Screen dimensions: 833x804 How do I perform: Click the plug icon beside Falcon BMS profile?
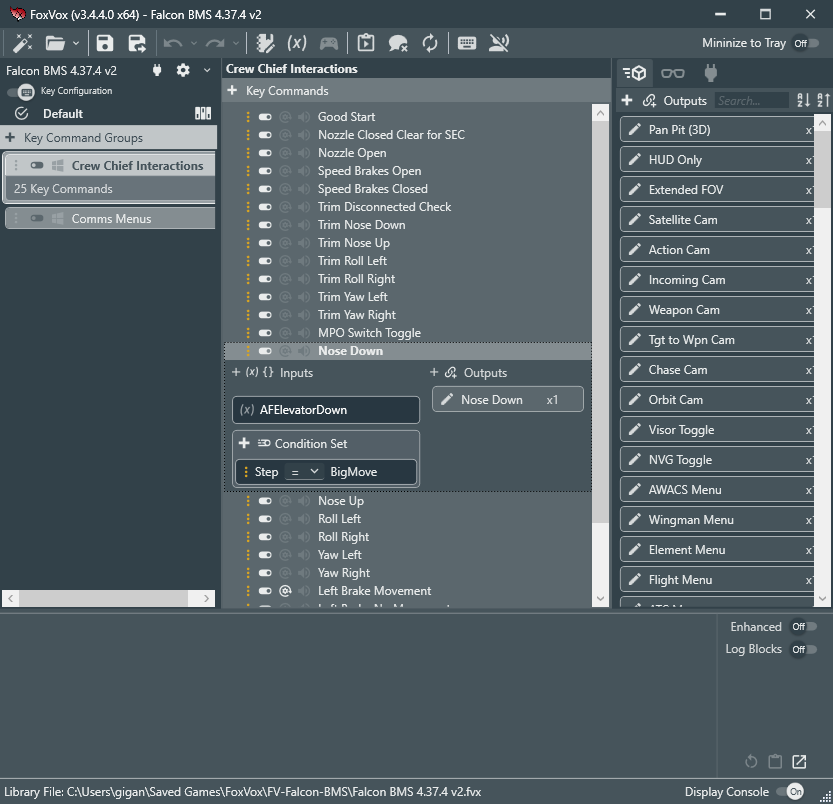coord(157,70)
